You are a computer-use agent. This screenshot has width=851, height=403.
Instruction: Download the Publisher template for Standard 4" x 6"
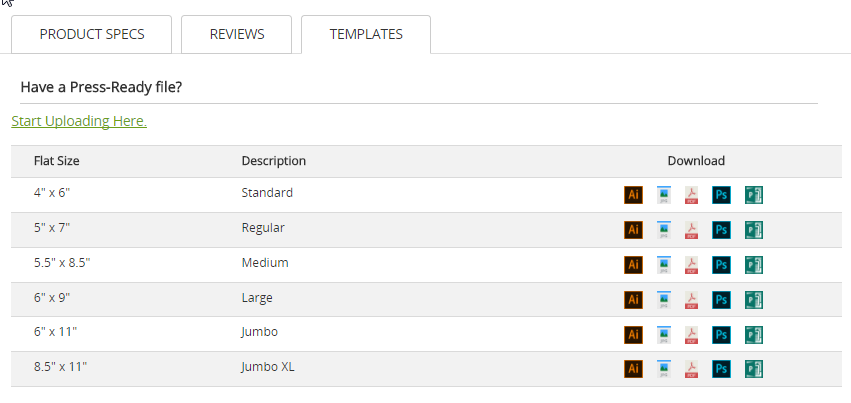(754, 195)
